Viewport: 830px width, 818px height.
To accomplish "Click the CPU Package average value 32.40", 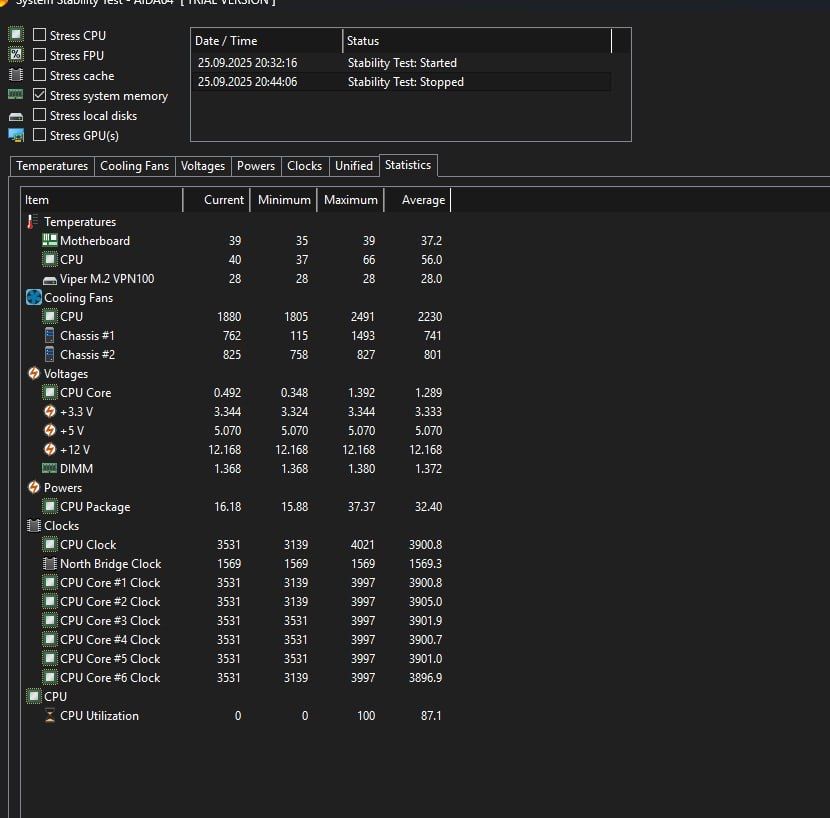I will click(428, 507).
